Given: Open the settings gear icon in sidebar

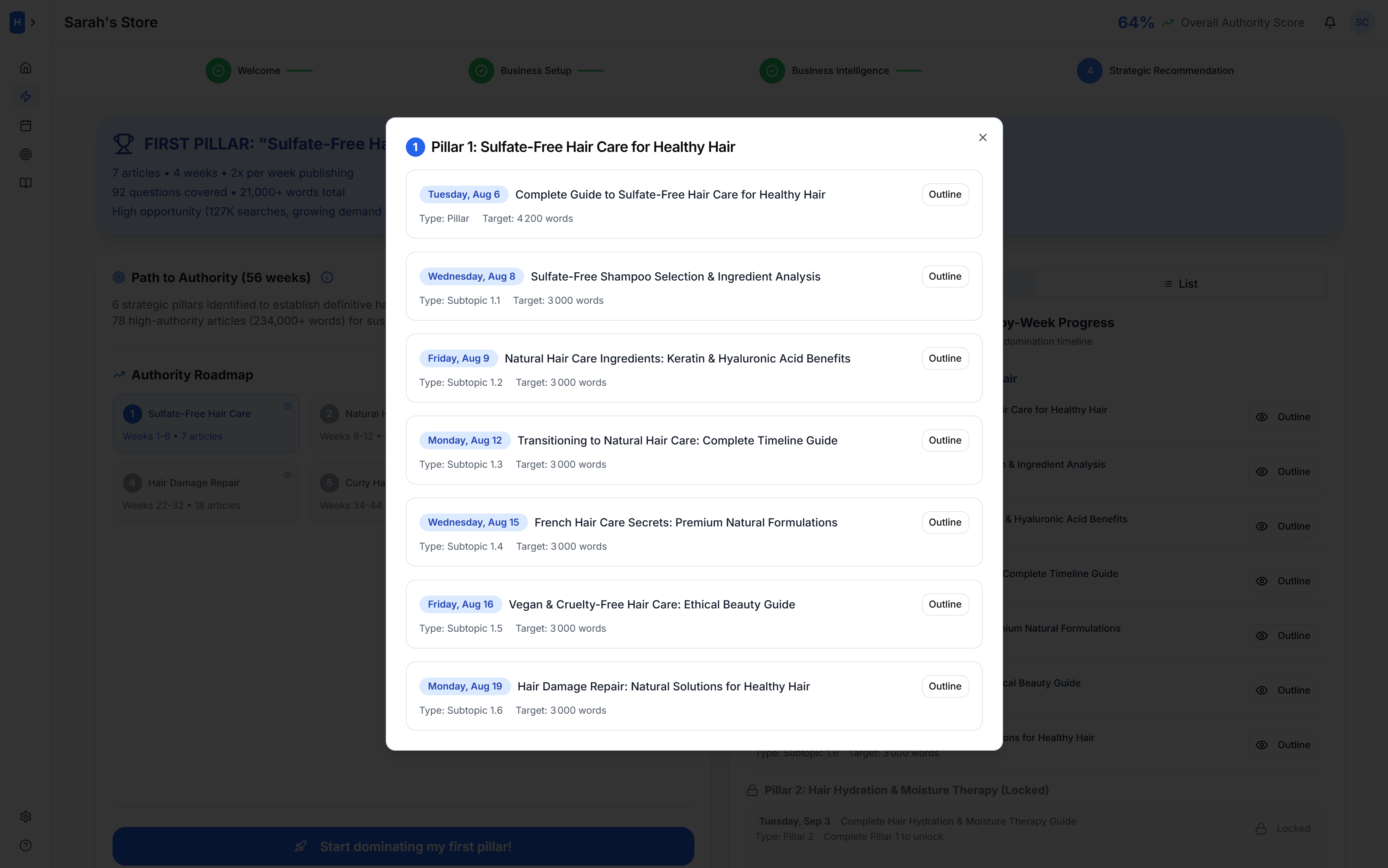Looking at the screenshot, I should click(26, 816).
